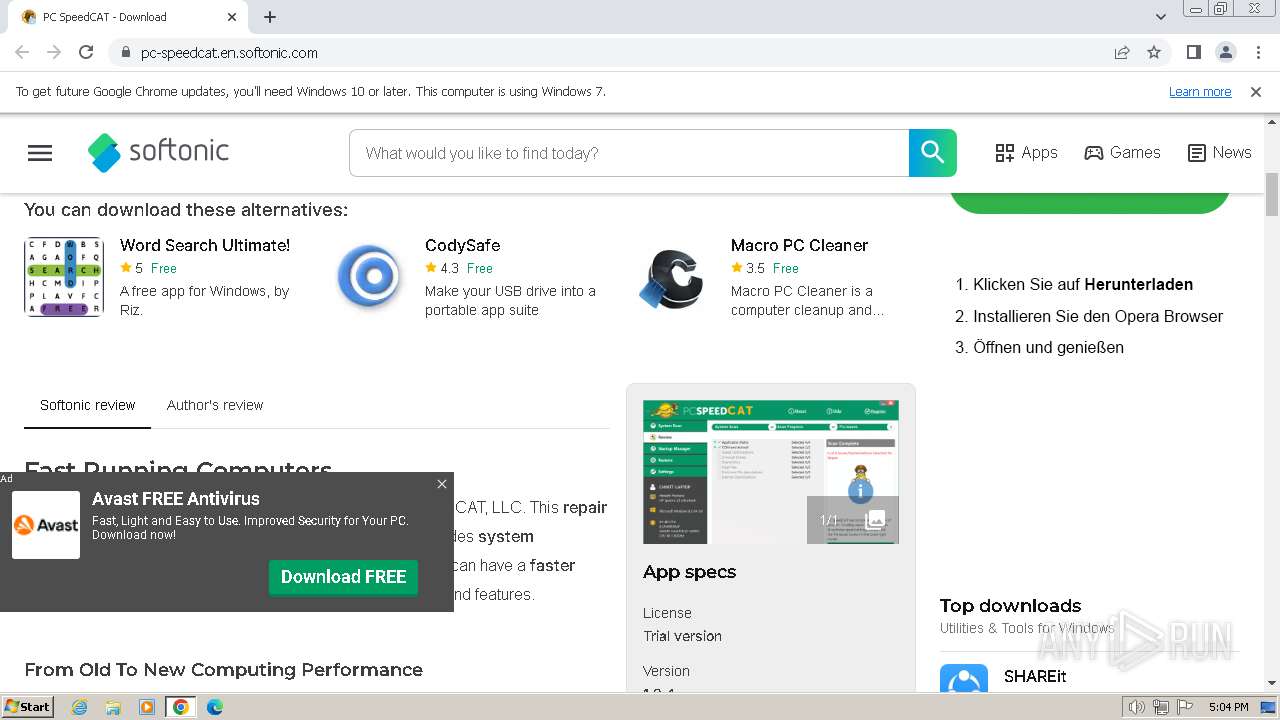Click the site padlock icon
This screenshot has width=1280, height=720.
[125, 53]
